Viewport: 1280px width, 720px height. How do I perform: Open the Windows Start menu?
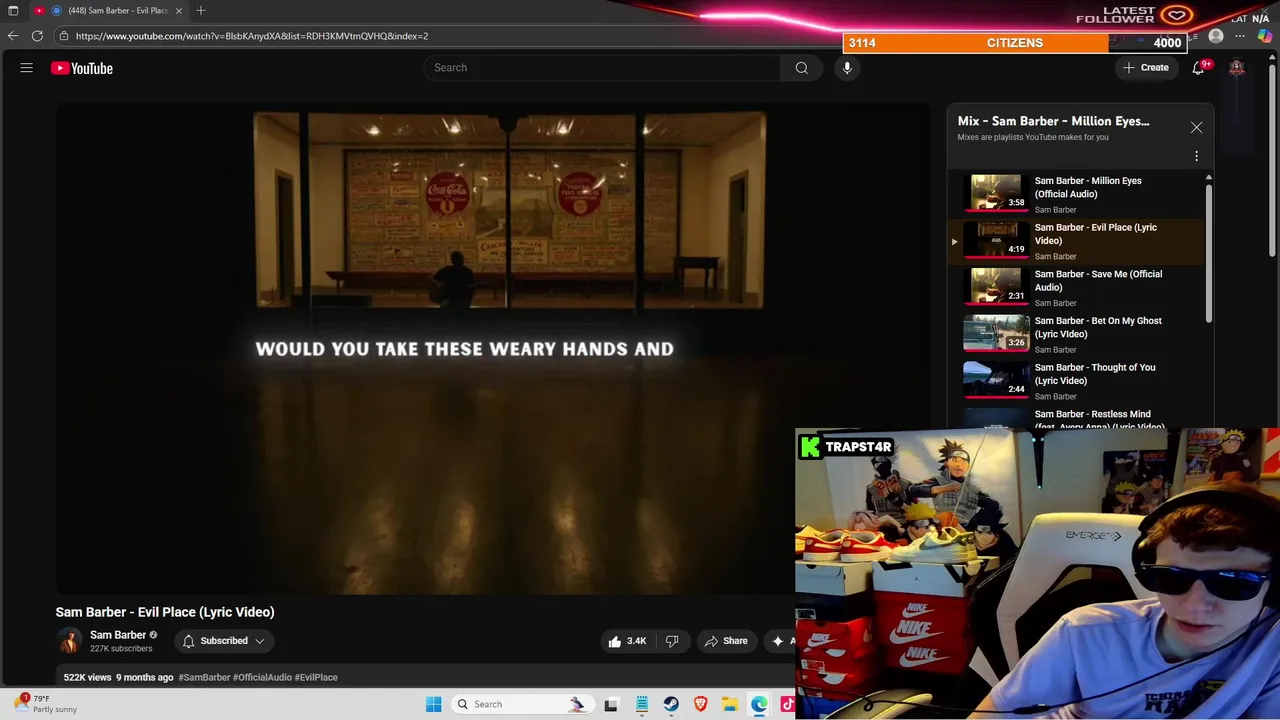(433, 704)
